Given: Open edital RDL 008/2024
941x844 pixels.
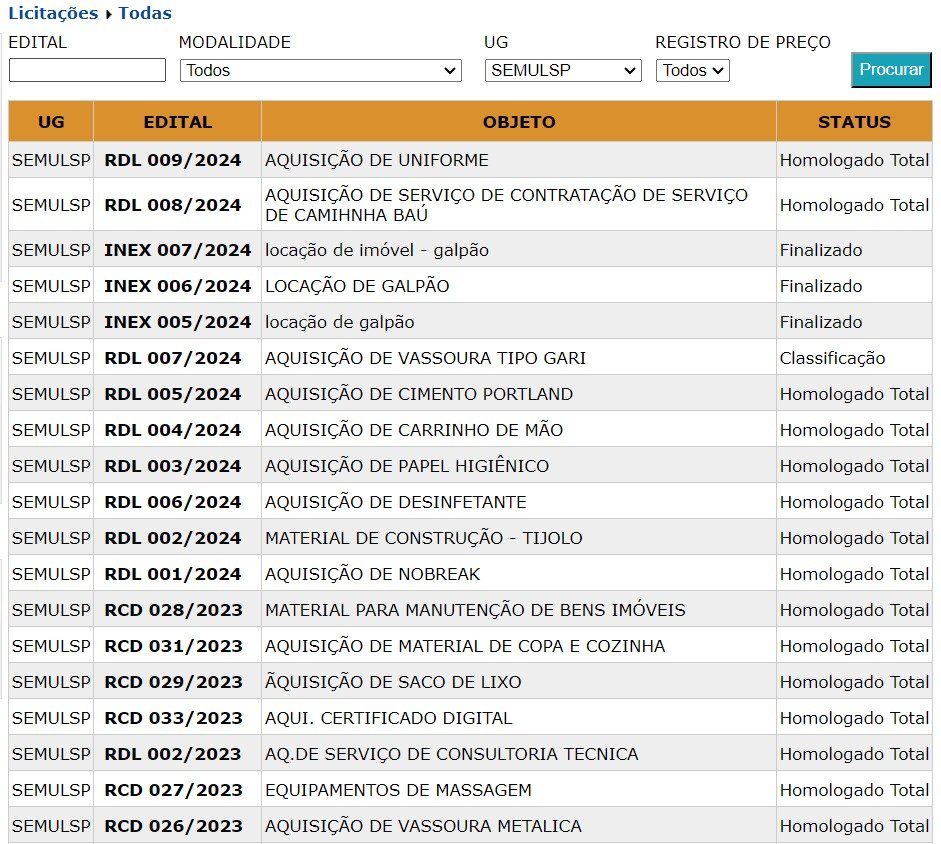Looking at the screenshot, I should (x=173, y=205).
